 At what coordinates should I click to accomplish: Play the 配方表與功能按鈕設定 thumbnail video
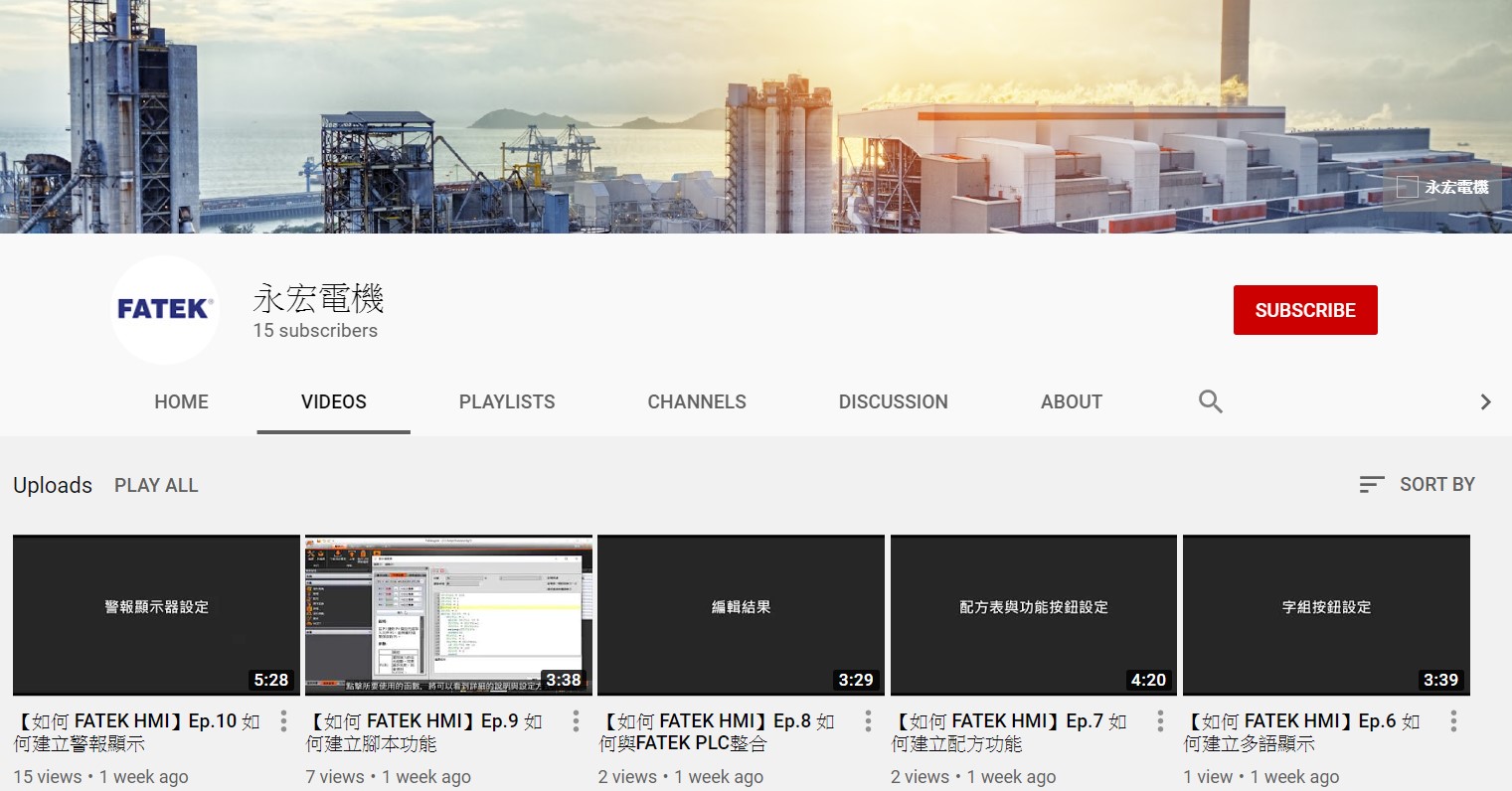[1034, 615]
